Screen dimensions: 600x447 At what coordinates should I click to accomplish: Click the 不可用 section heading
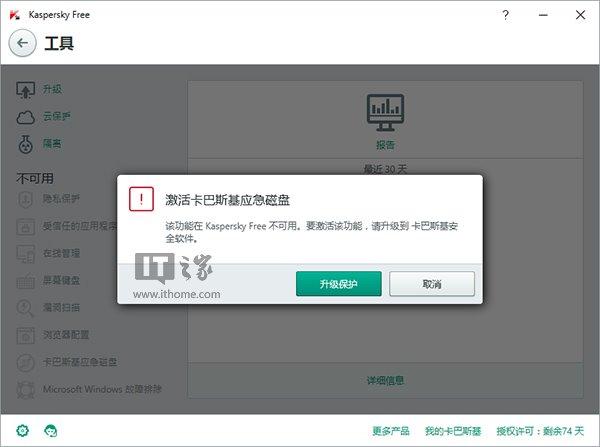click(35, 178)
